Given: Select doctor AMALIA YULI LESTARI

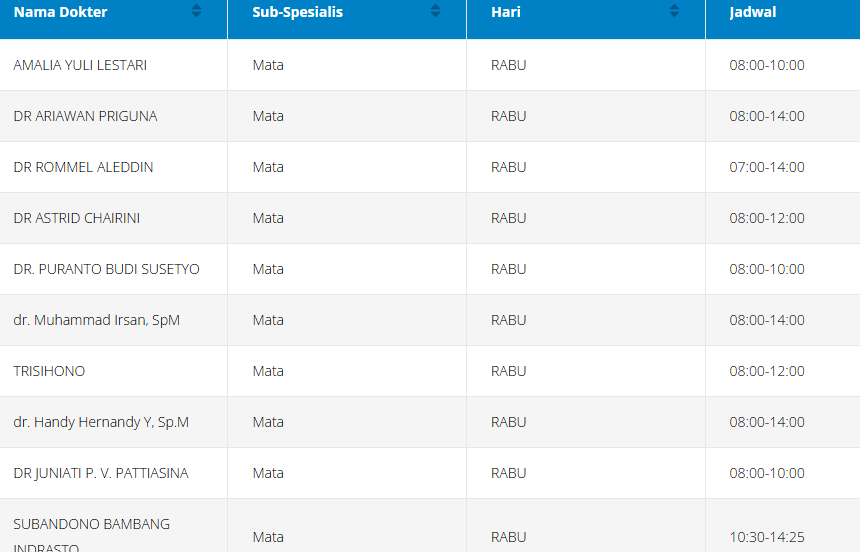Looking at the screenshot, I should coord(80,65).
